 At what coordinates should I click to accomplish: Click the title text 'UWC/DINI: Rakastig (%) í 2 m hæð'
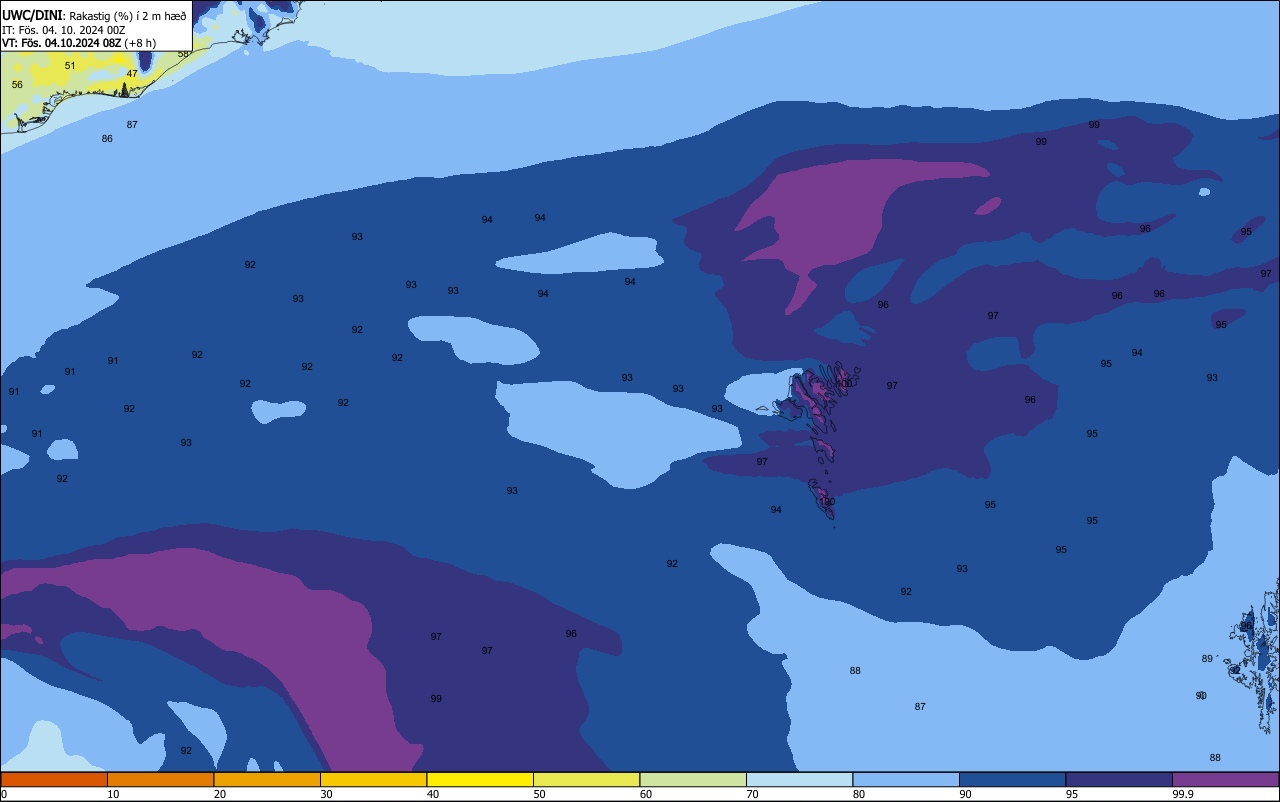pyautogui.click(x=94, y=16)
